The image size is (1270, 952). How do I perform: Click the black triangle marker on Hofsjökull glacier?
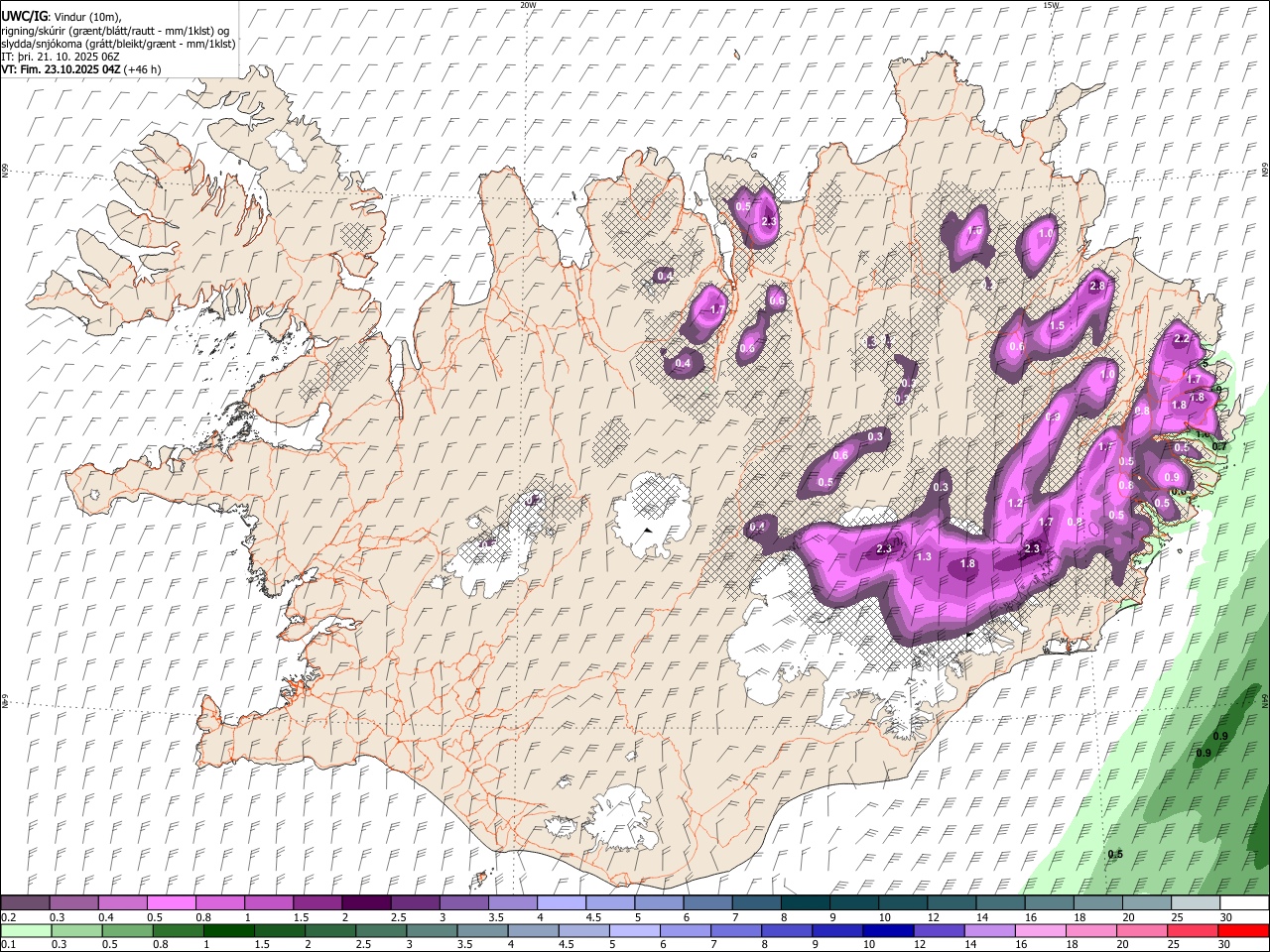[648, 531]
